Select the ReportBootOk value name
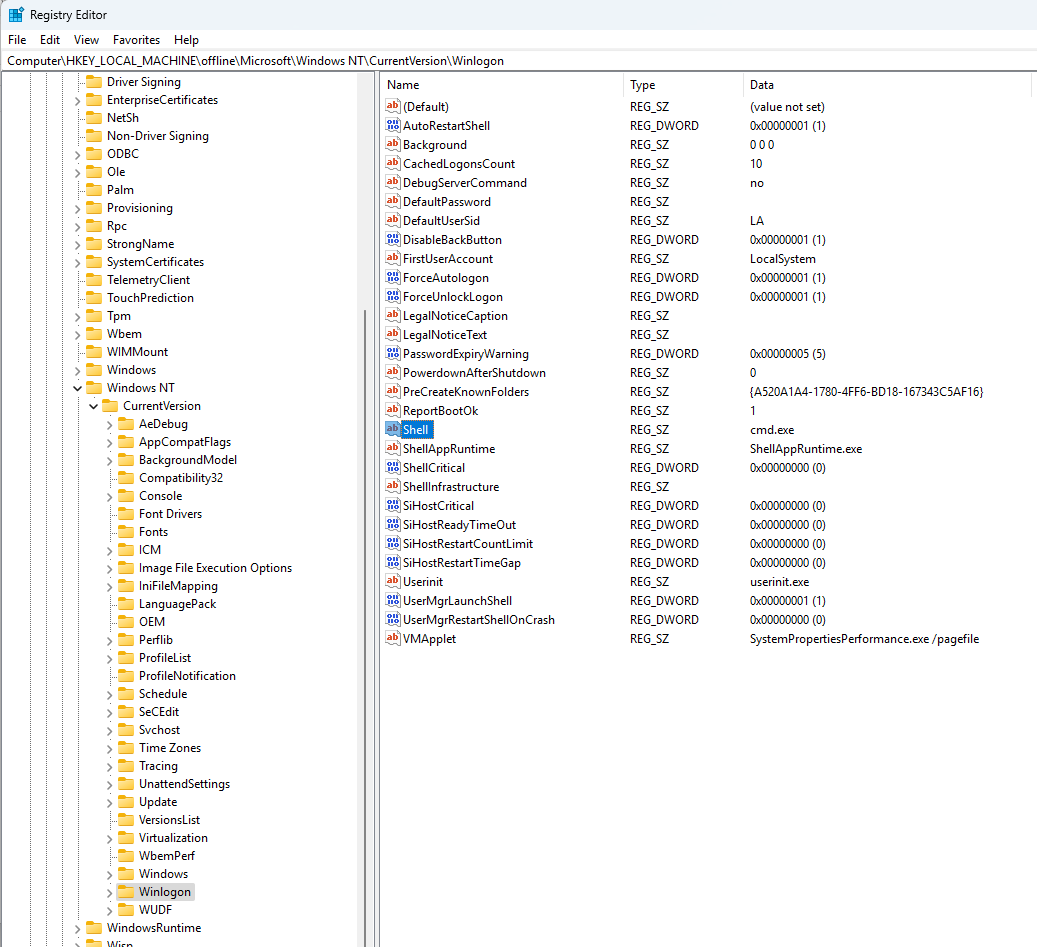The width and height of the screenshot is (1037, 947). coord(440,411)
